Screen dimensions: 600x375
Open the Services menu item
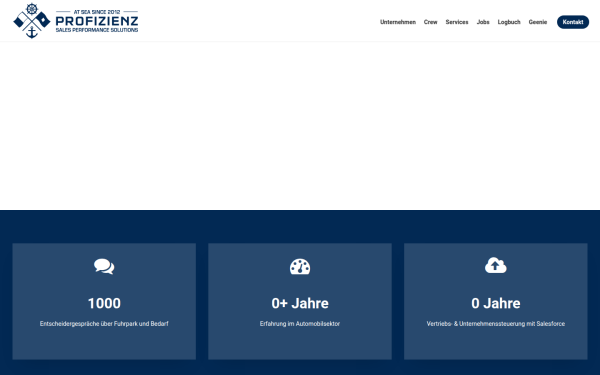pos(457,22)
